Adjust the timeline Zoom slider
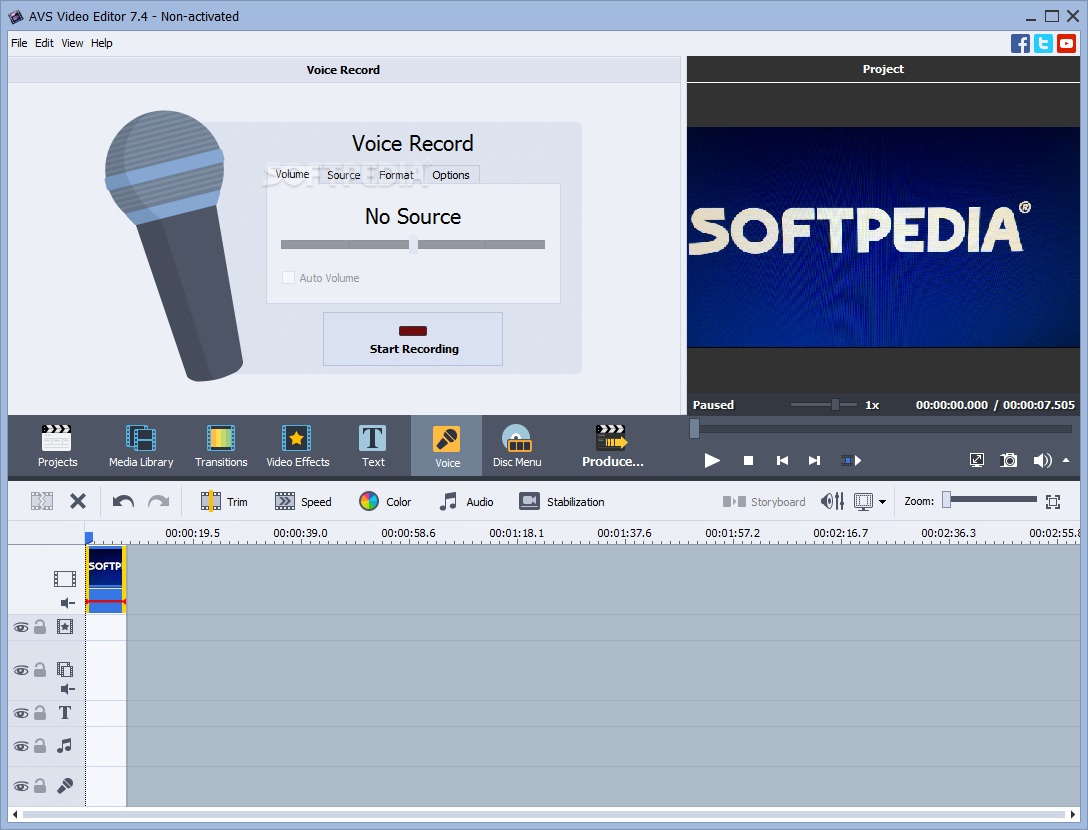1088x830 pixels. (946, 500)
